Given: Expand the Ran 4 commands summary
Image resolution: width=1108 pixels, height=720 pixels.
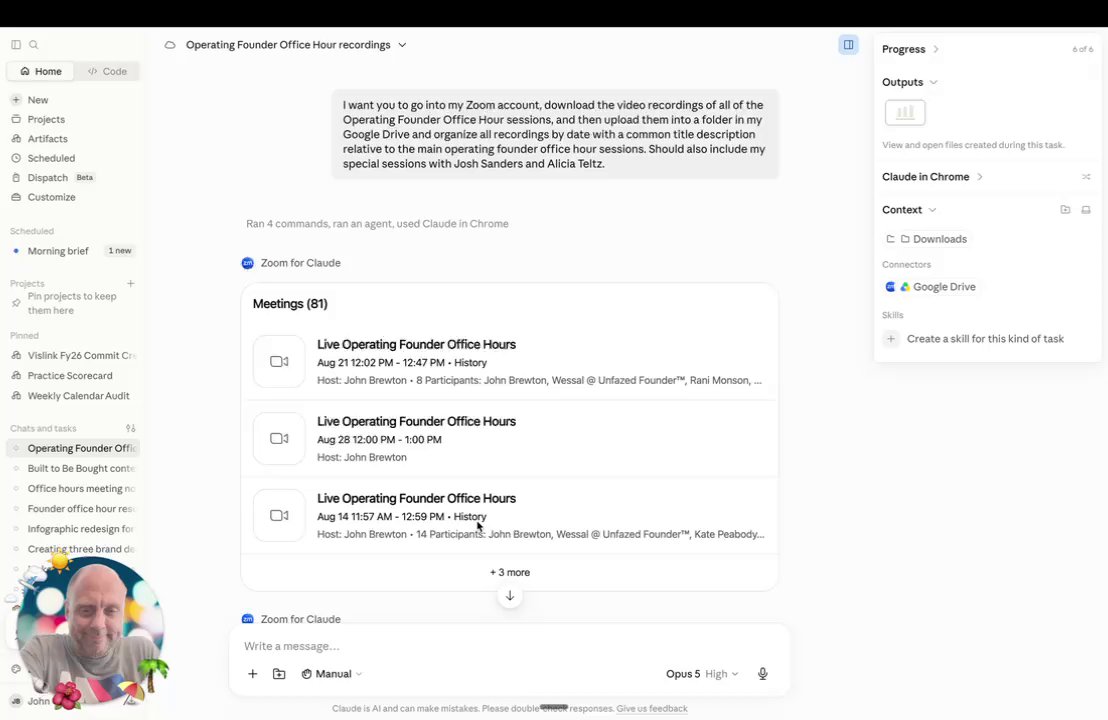Looking at the screenshot, I should (x=377, y=223).
